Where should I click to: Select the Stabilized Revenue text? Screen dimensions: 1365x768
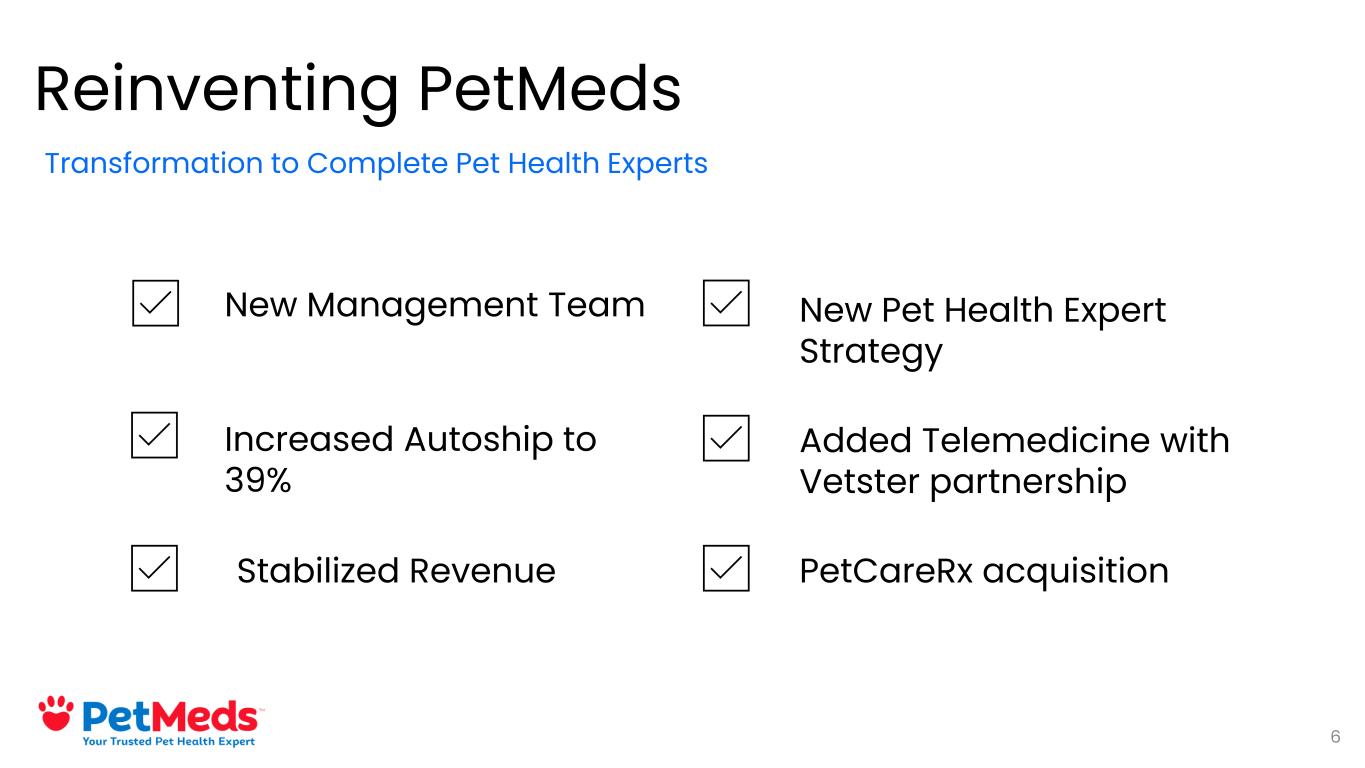coord(395,570)
